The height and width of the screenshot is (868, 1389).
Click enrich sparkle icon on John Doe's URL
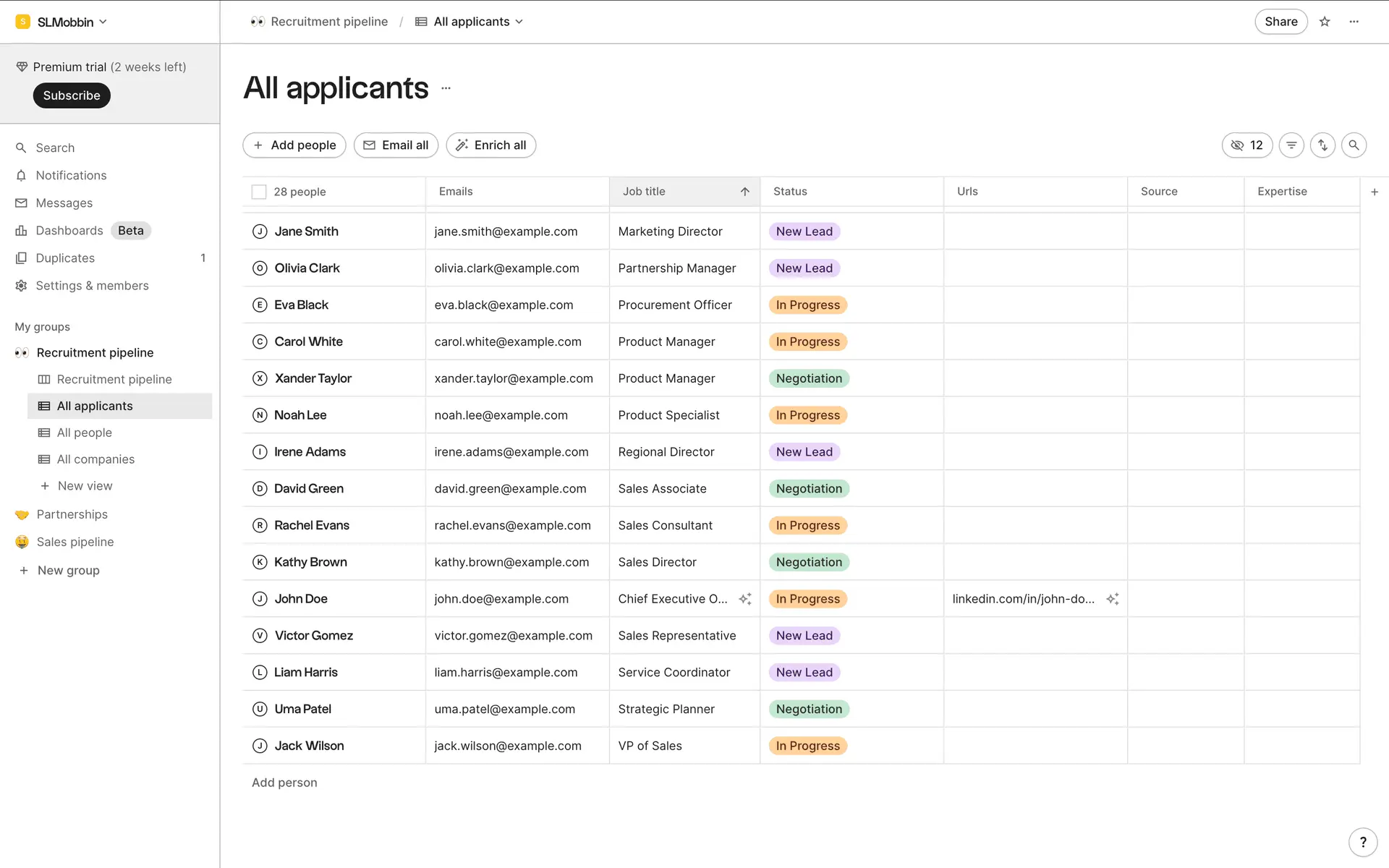click(1113, 599)
